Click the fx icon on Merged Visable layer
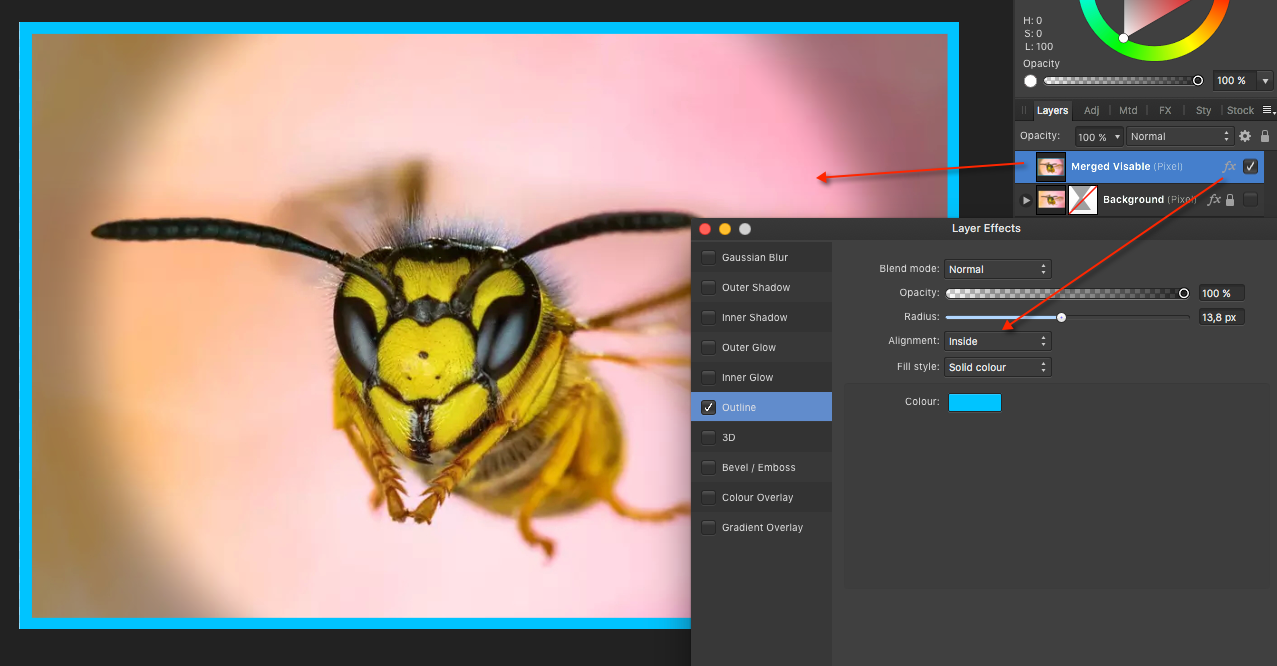 point(1229,166)
